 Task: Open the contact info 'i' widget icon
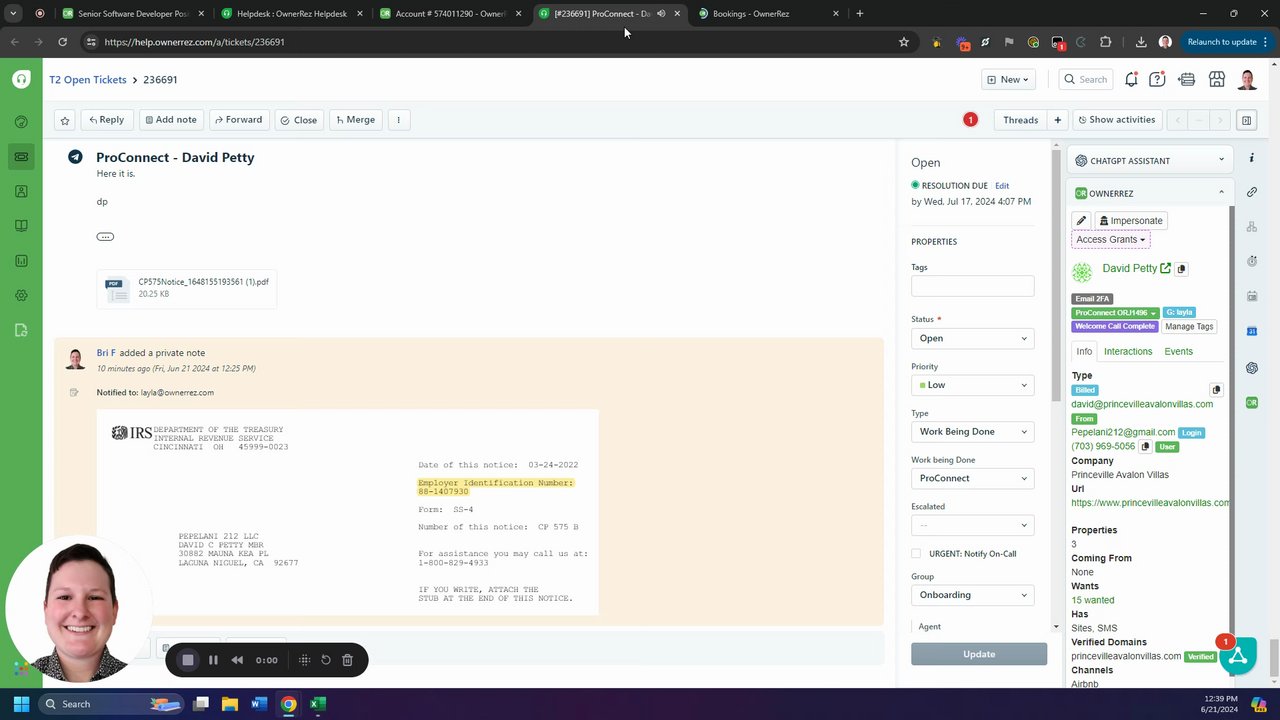click(1252, 158)
